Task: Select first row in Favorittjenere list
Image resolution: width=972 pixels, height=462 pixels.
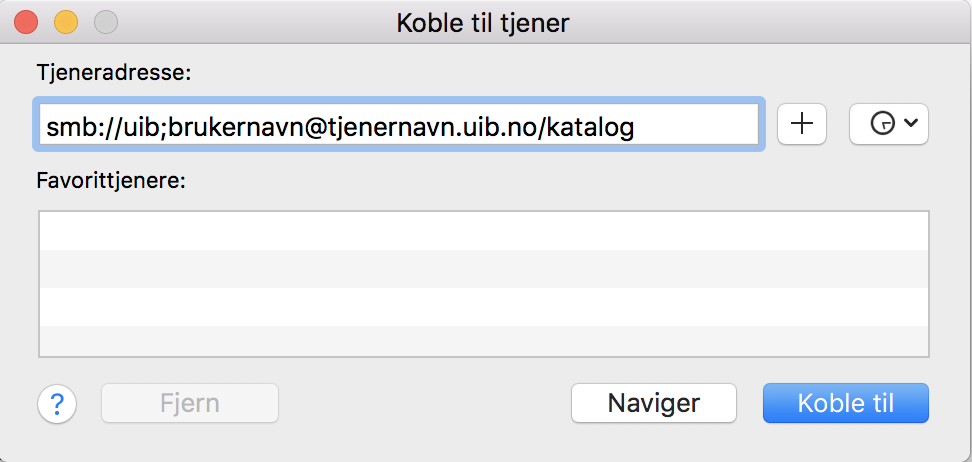Action: (484, 231)
